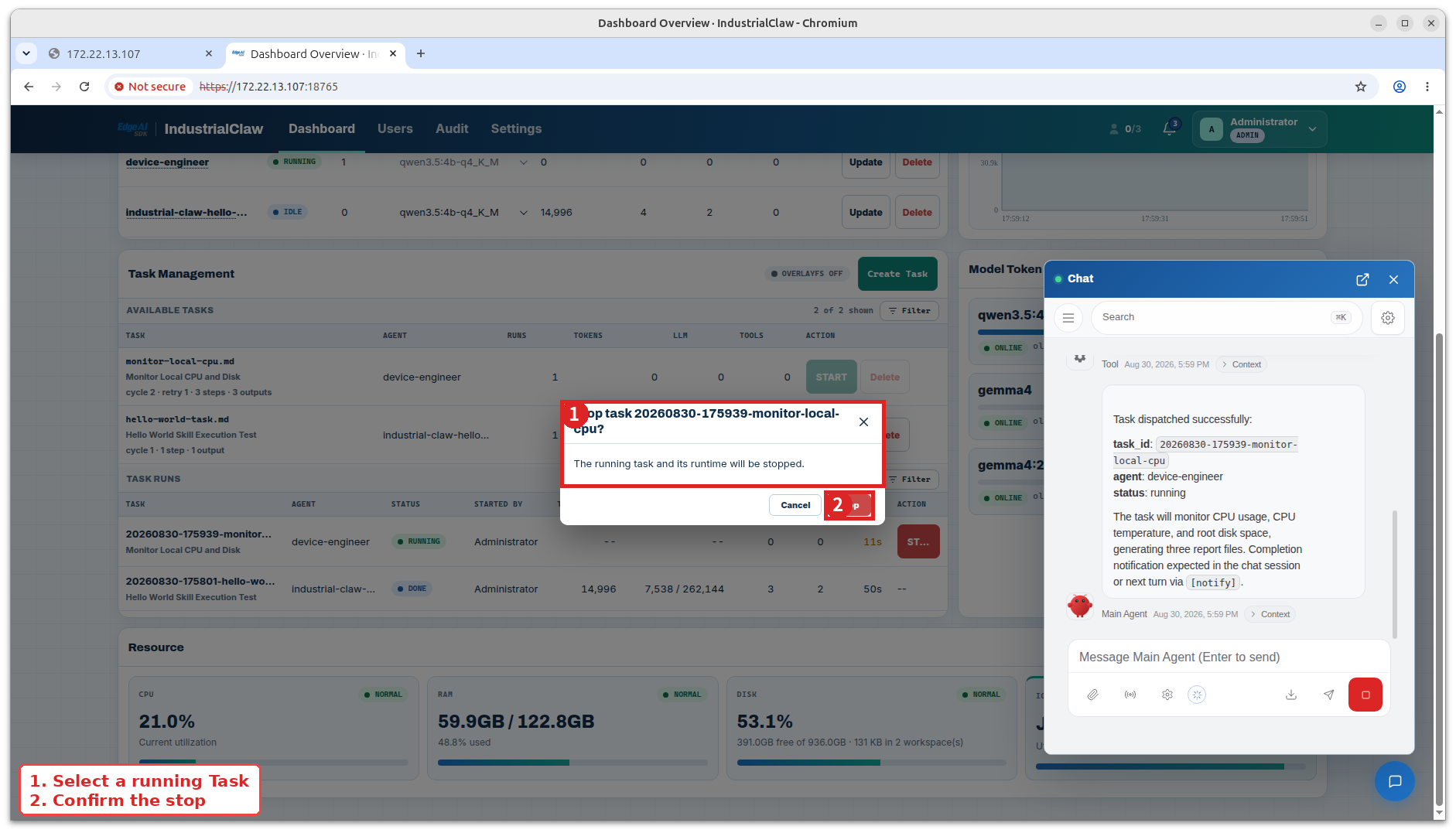Open chat in a pop-out window
Viewport: 1456px width, 833px height.
[x=1362, y=279]
